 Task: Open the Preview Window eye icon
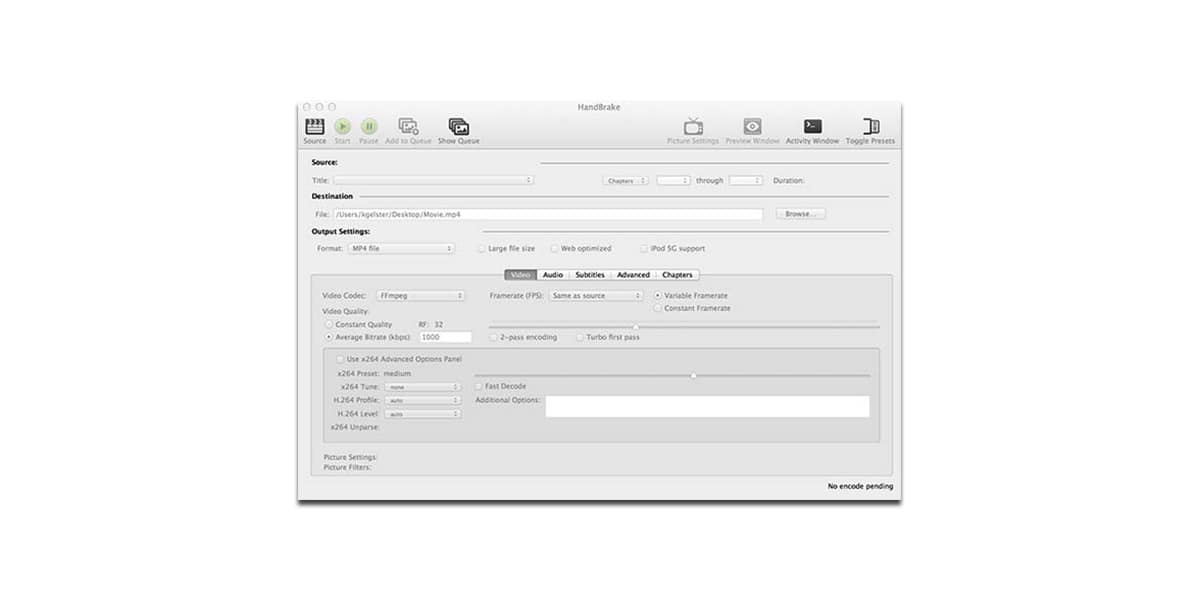tap(752, 127)
